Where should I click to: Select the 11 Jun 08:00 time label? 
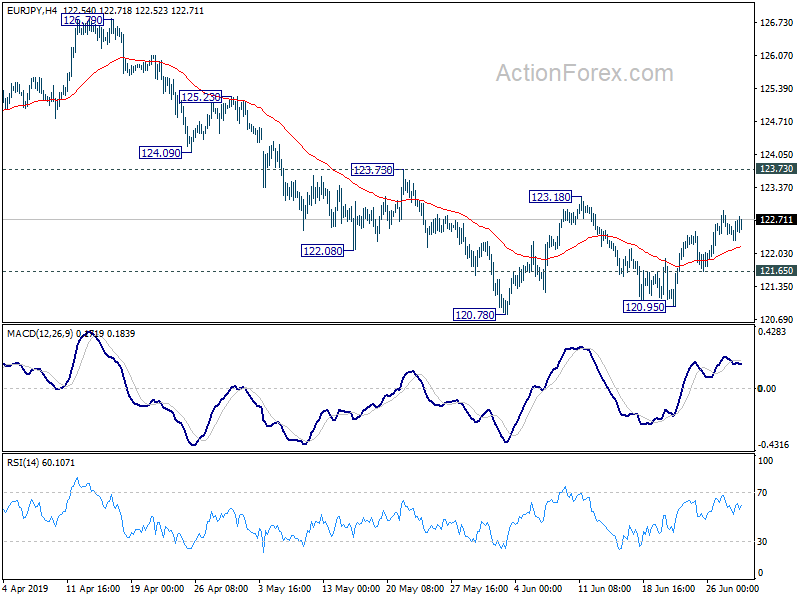pyautogui.click(x=604, y=588)
